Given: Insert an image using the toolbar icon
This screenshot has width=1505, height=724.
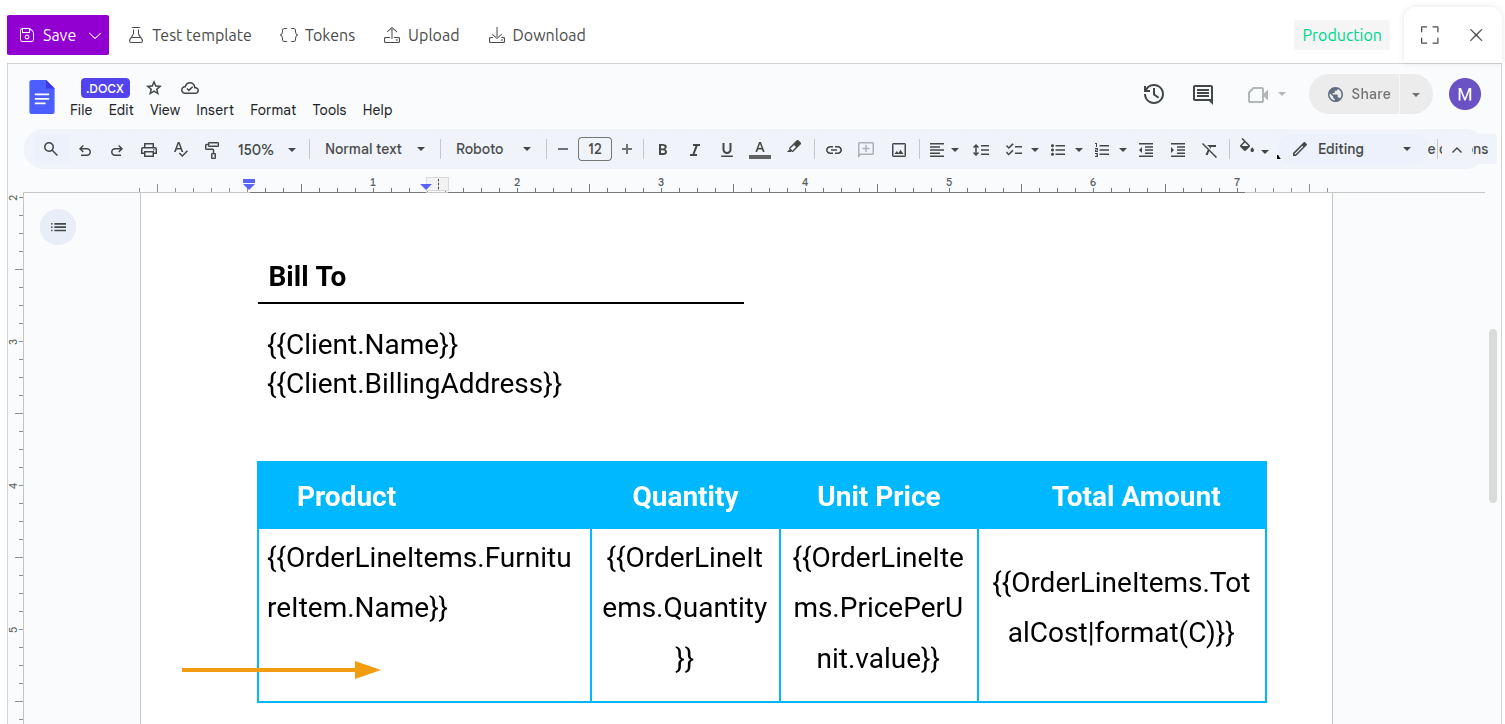Looking at the screenshot, I should pos(898,148).
